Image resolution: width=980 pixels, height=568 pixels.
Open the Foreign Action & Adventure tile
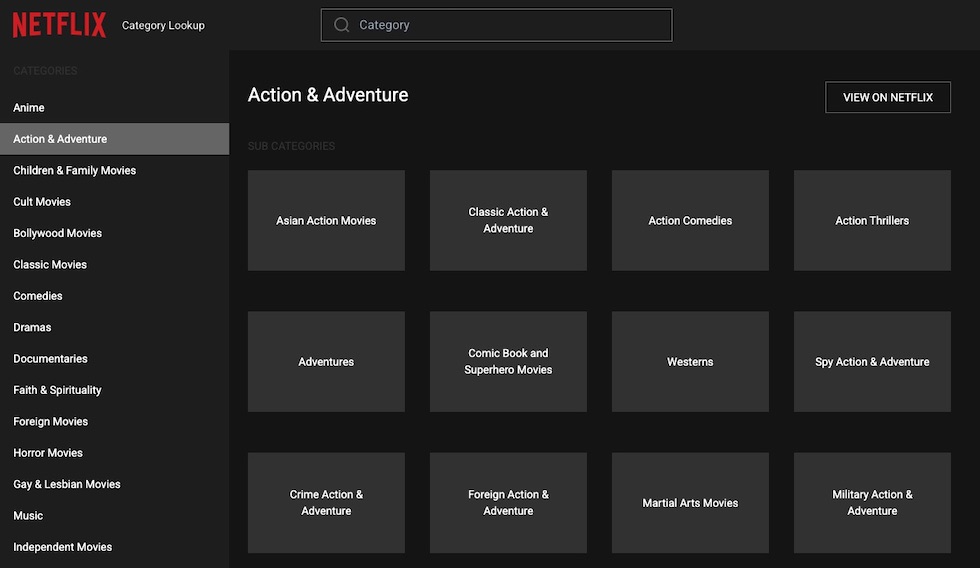pos(508,503)
